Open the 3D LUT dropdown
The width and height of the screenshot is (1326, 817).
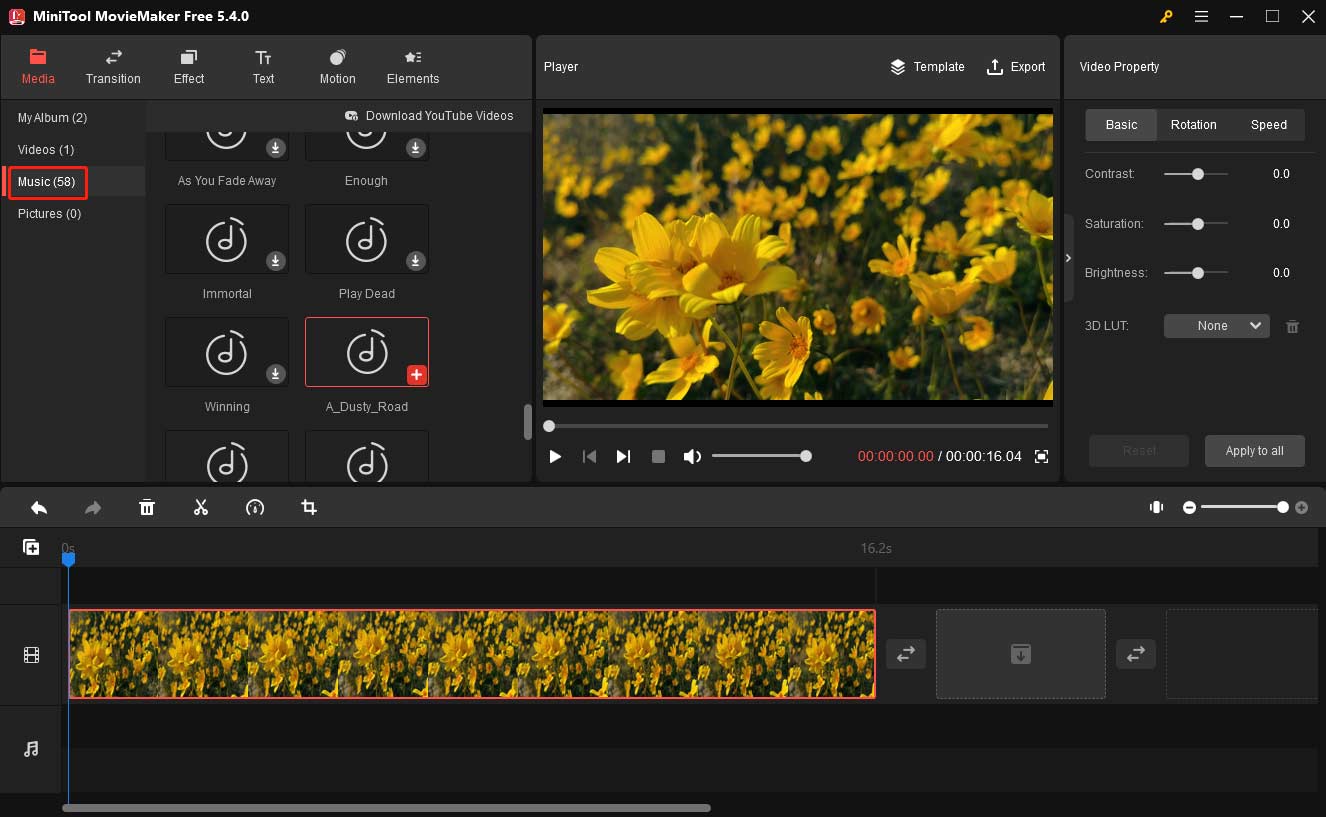coord(1216,325)
